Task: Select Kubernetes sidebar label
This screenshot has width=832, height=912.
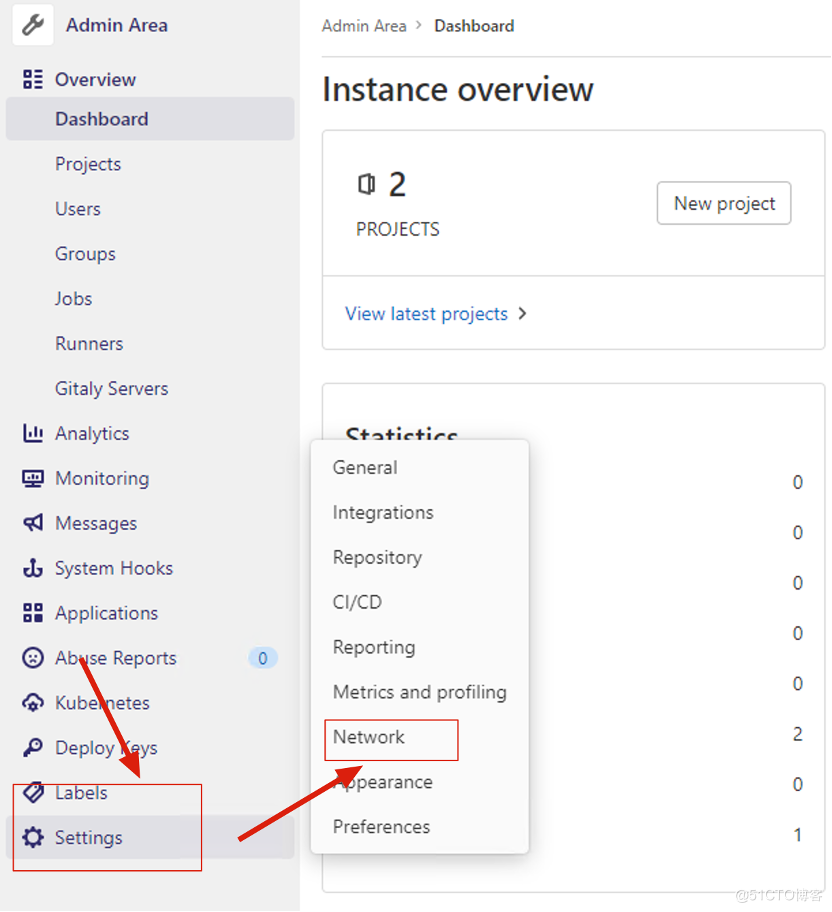Action: click(102, 703)
